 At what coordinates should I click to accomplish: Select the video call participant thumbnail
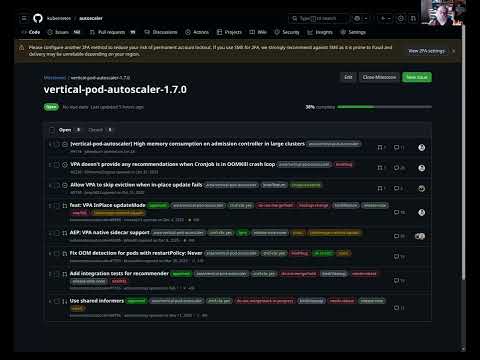443,12
